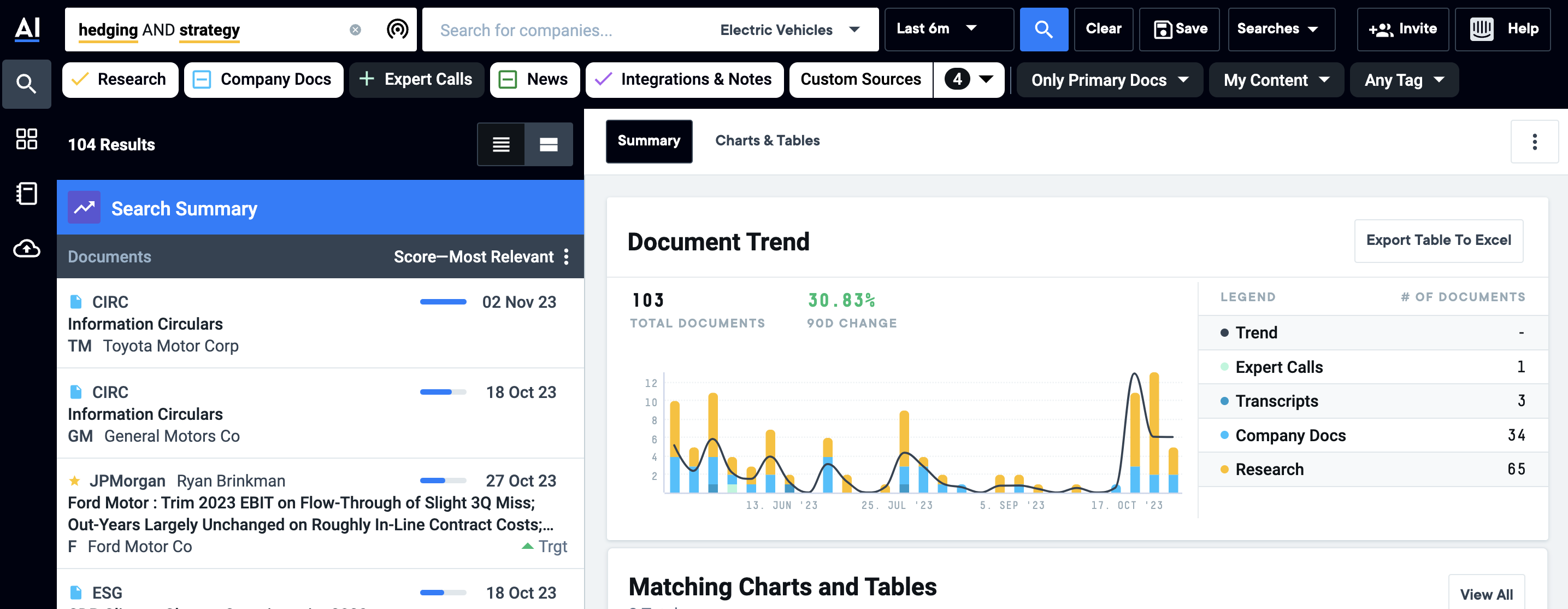Click View All for matching charts
Viewport: 1568px width, 609px height.
[x=1486, y=594]
